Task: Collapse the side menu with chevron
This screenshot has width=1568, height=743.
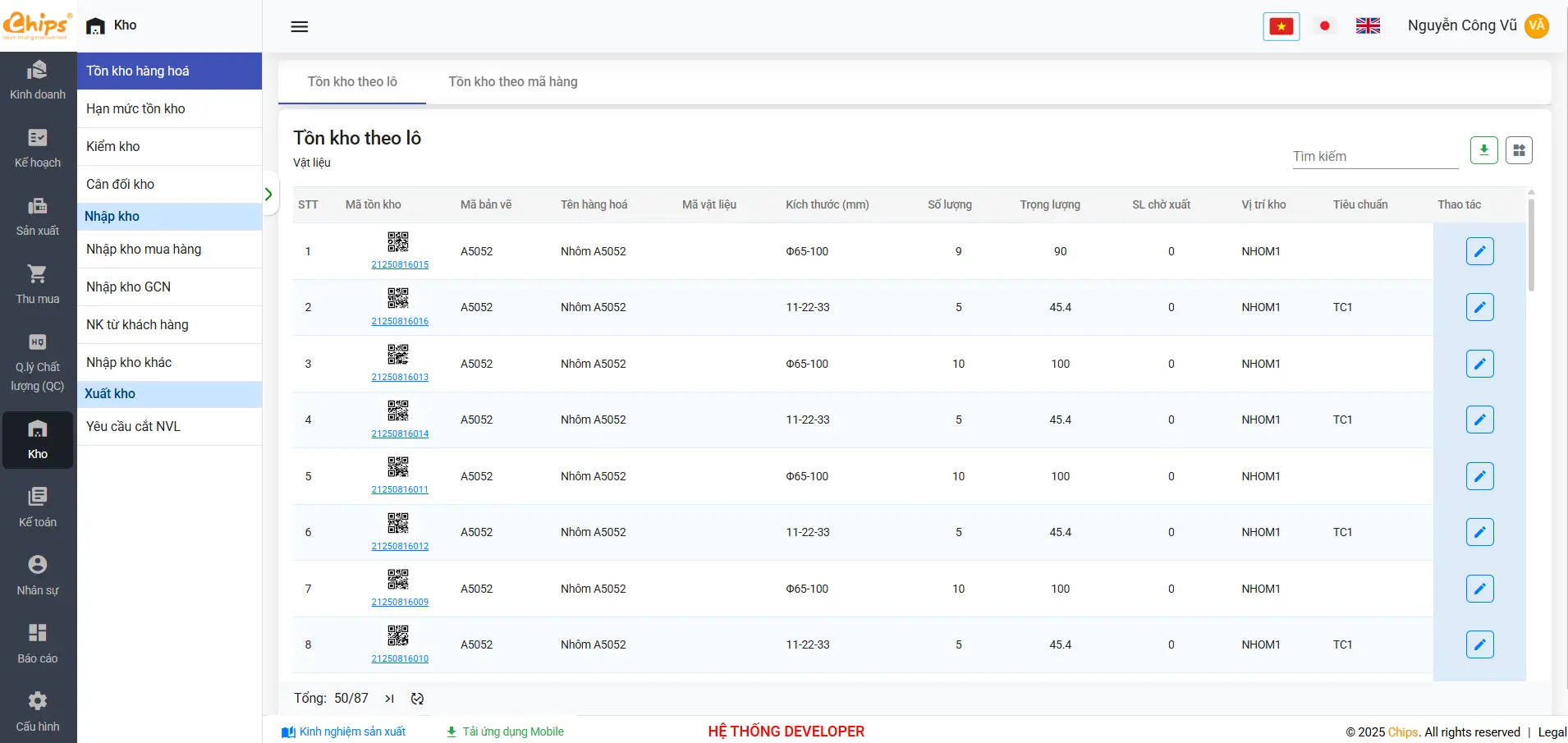Action: pos(268,195)
